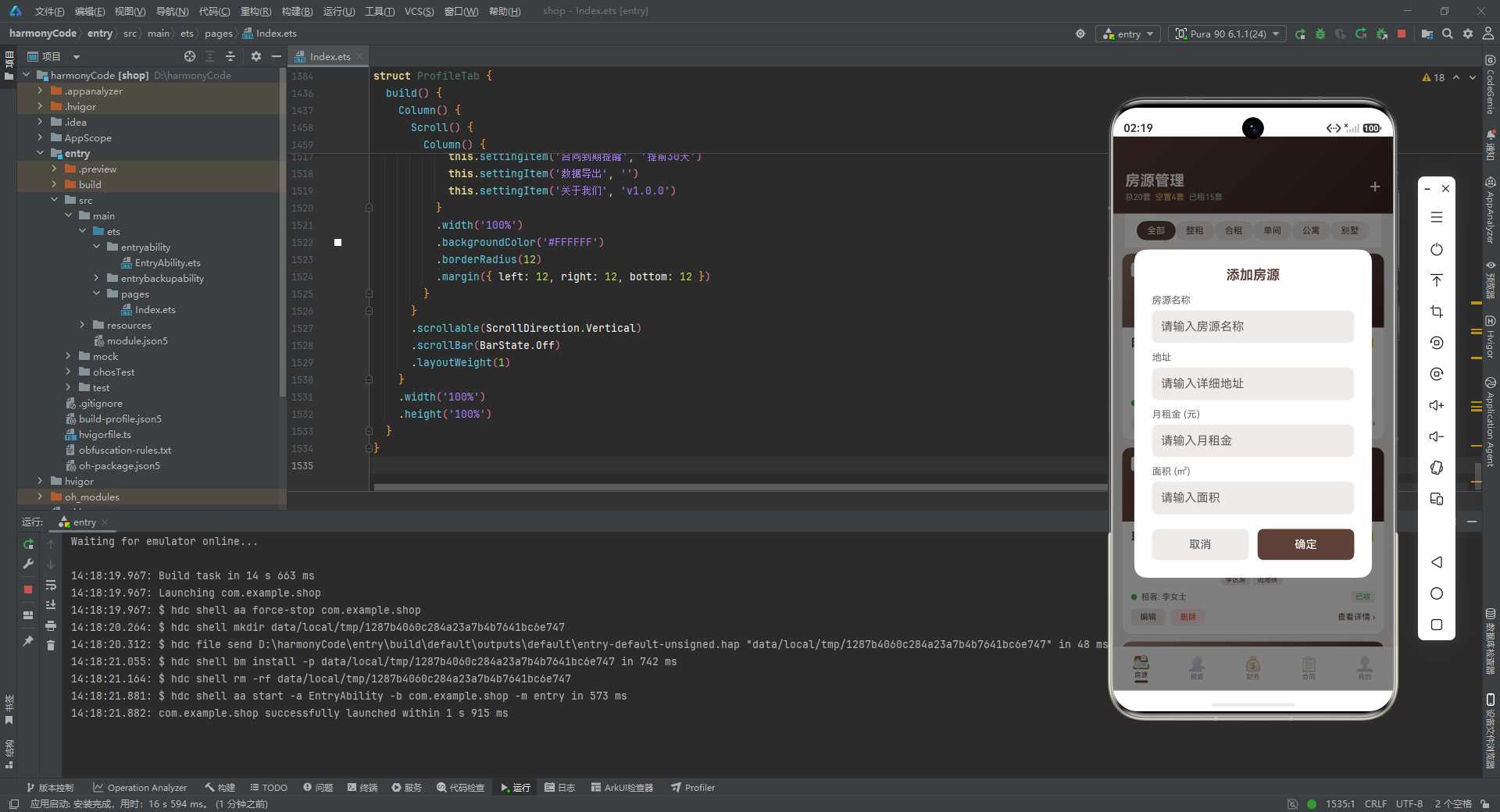The width and height of the screenshot is (1500, 812).
Task: Select 合租 filter chip in emulator
Action: (1234, 230)
